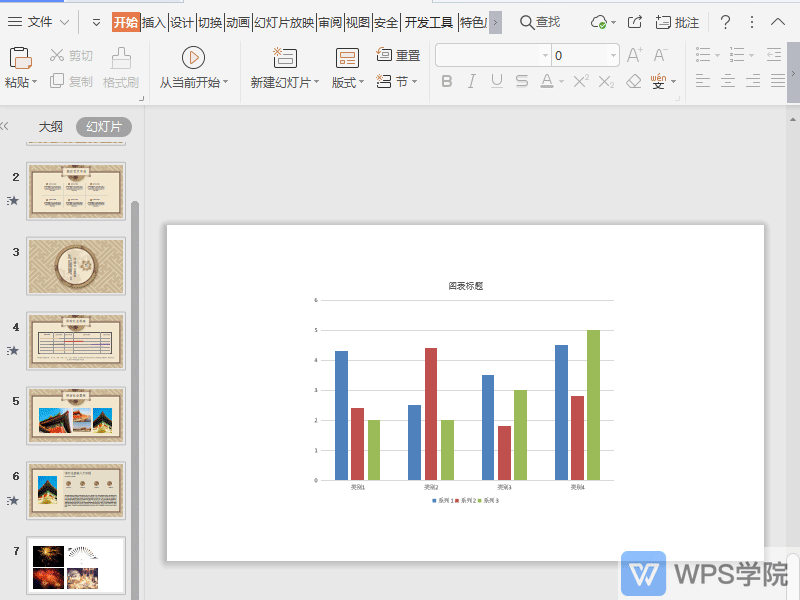Increase font size with larger A icon

click(634, 56)
